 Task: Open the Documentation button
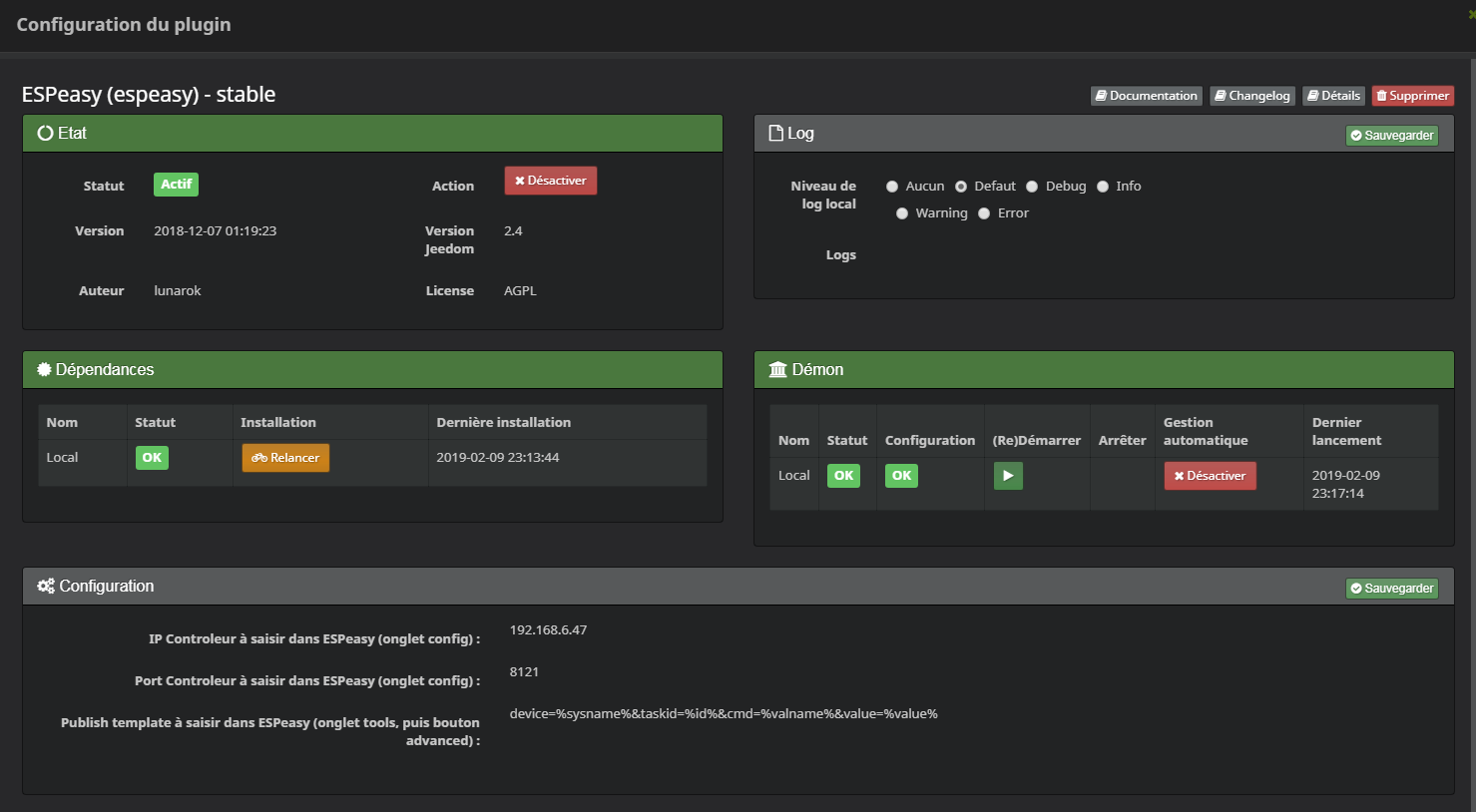(x=1146, y=96)
